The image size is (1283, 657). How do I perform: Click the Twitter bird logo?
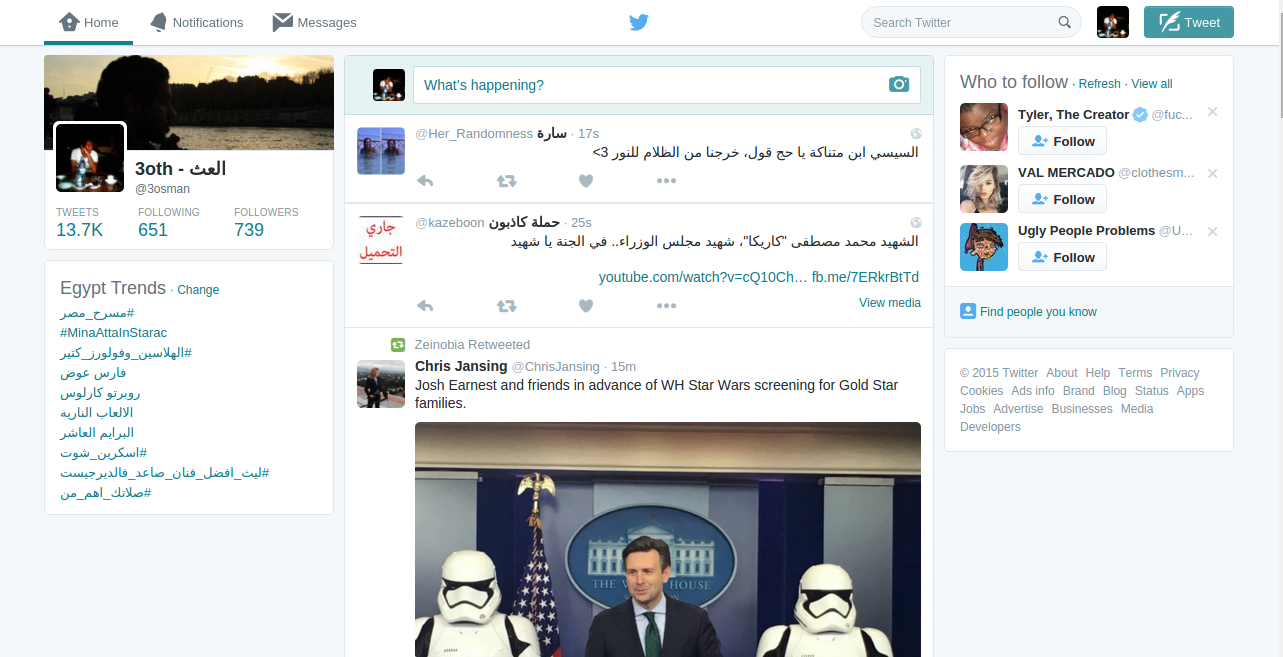(639, 23)
